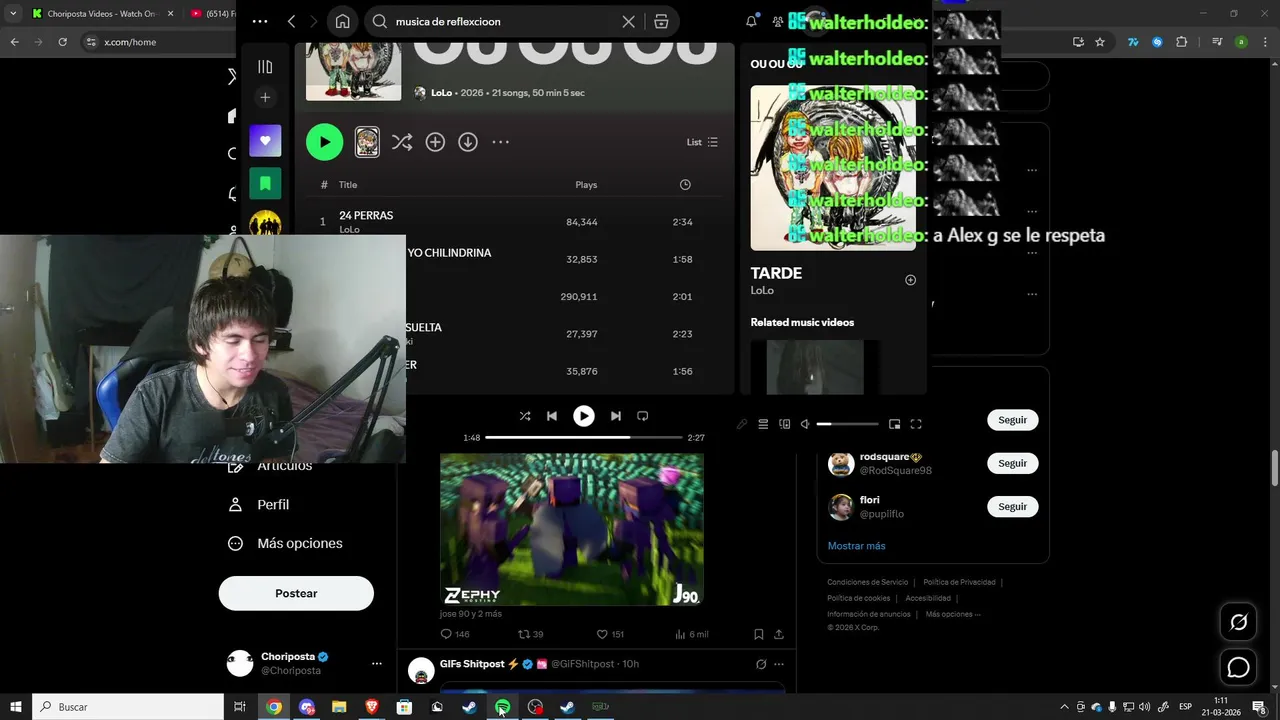Open Spotify from the Windows taskbar

[x=502, y=707]
